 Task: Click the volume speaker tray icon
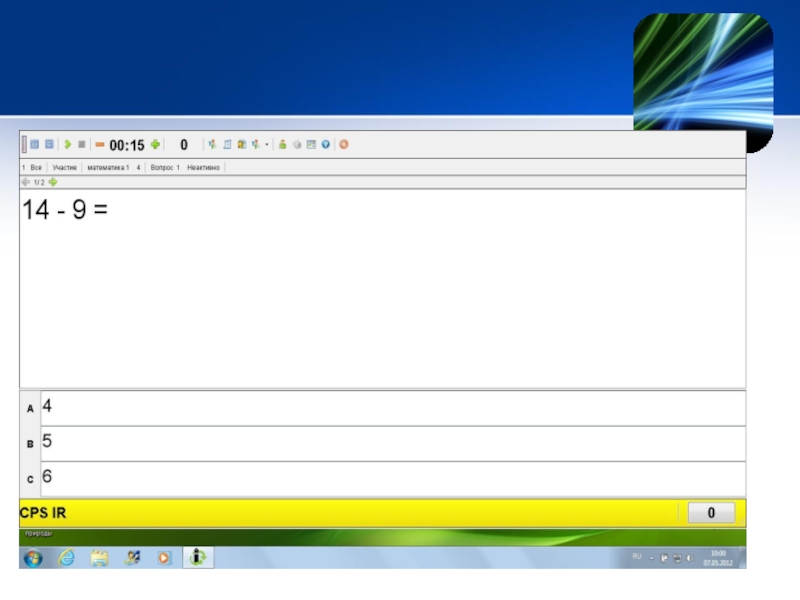[x=690, y=558]
